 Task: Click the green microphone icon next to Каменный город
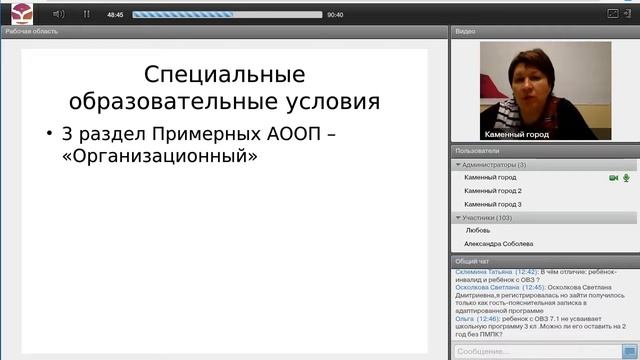[626, 178]
